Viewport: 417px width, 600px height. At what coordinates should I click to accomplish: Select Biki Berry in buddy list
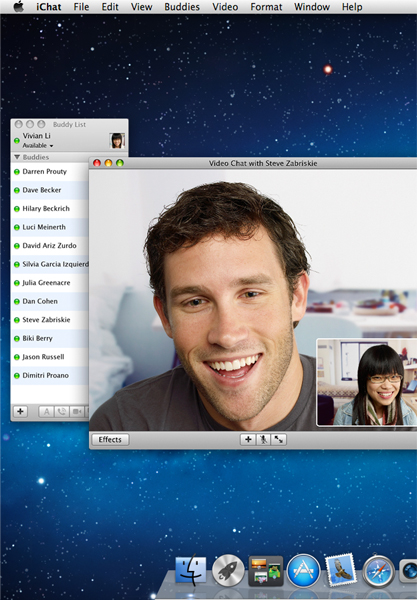coord(50,338)
